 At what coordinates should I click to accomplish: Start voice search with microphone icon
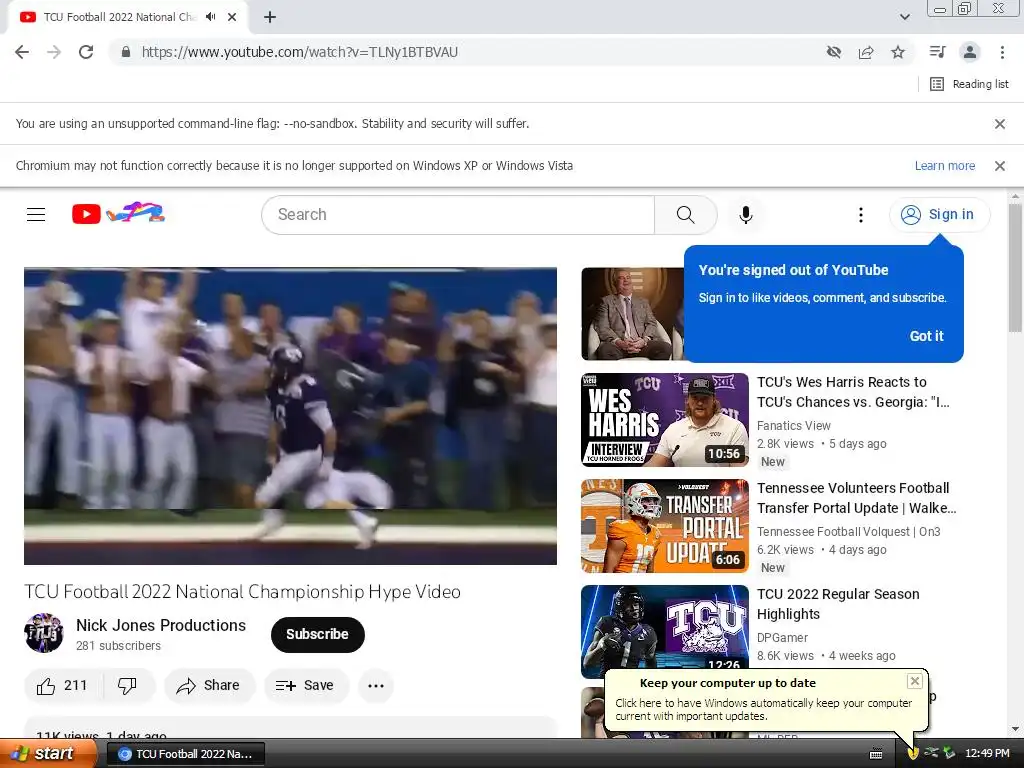click(745, 215)
